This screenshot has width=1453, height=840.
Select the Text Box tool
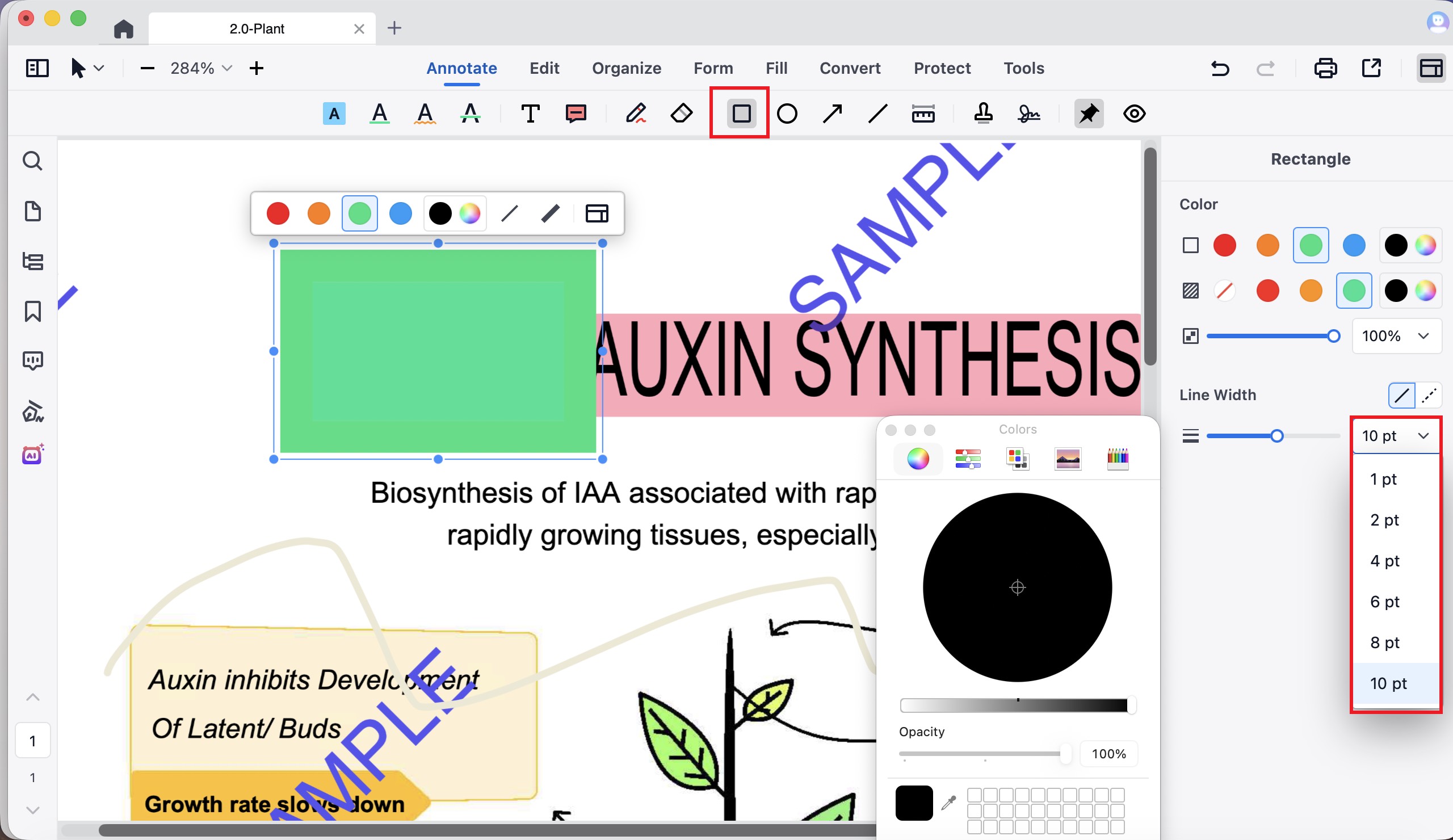(531, 114)
